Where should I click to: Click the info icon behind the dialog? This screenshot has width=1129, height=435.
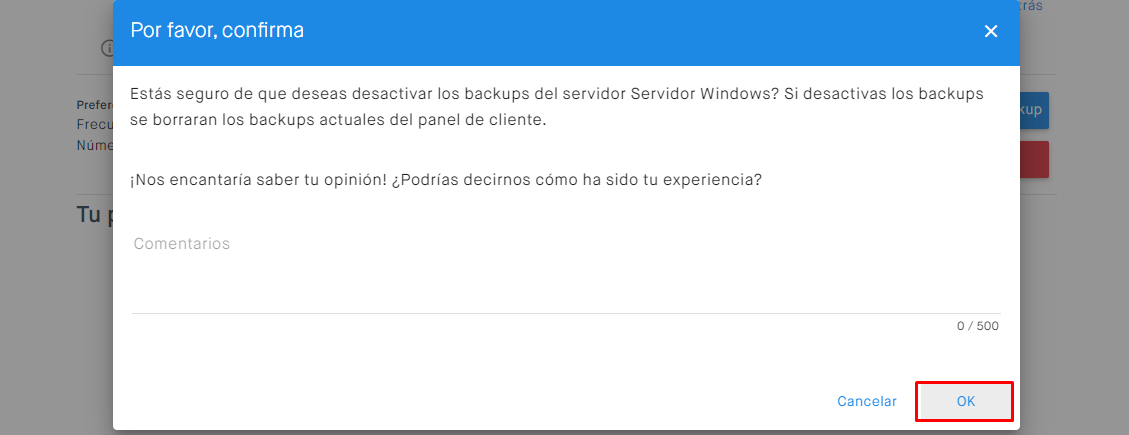(106, 48)
